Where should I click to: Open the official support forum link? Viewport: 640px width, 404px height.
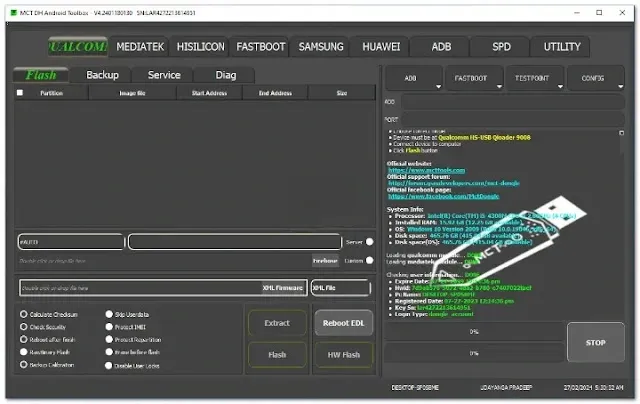(453, 183)
